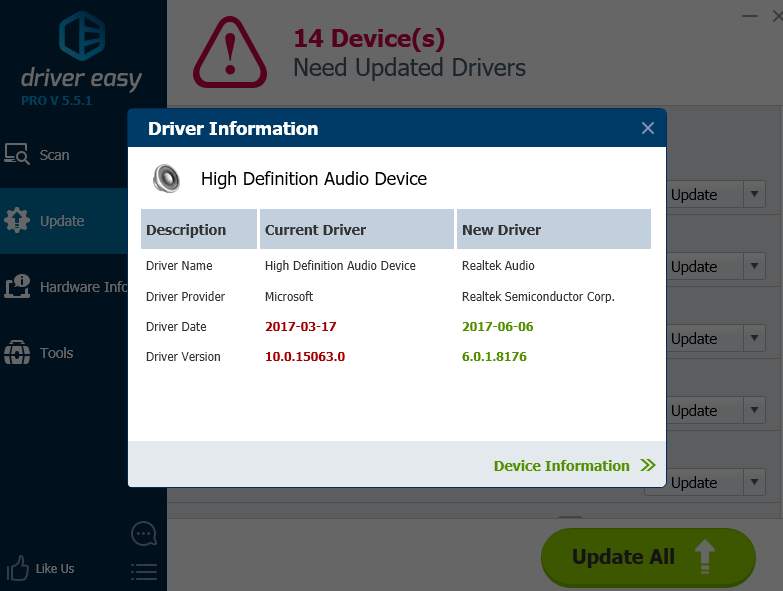Click the Update All button
This screenshot has height=591, width=783.
tap(648, 557)
